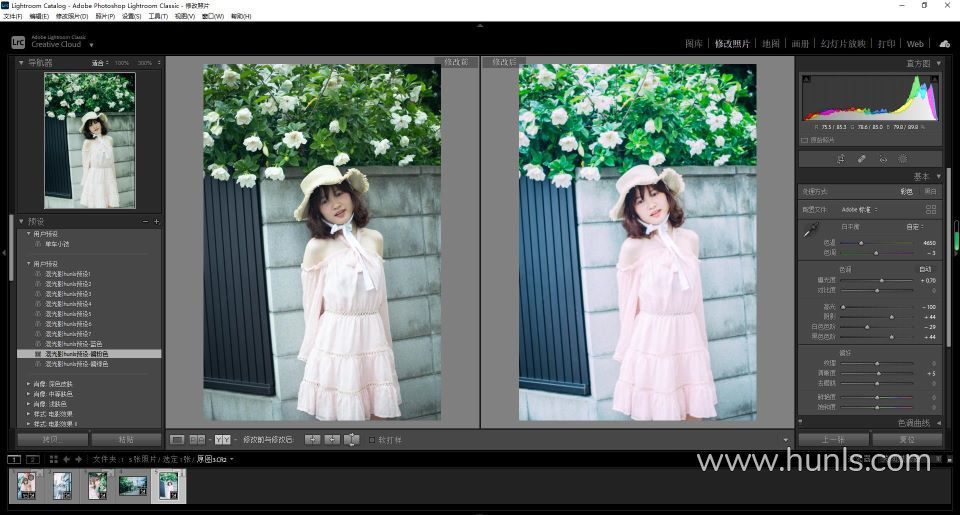This screenshot has height=515, width=960.
Task: Switch to the R|A reference view icon
Action: [197, 440]
